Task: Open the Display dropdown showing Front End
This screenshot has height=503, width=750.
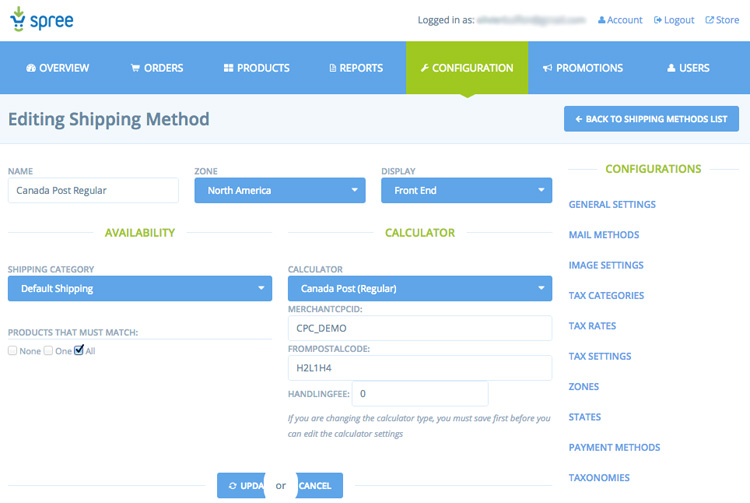Action: coord(466,190)
